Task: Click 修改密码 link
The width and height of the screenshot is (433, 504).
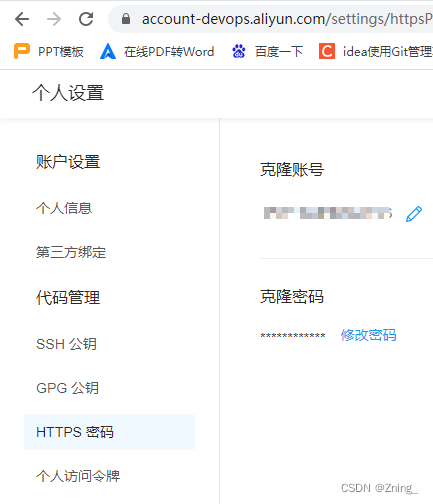Action: [x=368, y=335]
